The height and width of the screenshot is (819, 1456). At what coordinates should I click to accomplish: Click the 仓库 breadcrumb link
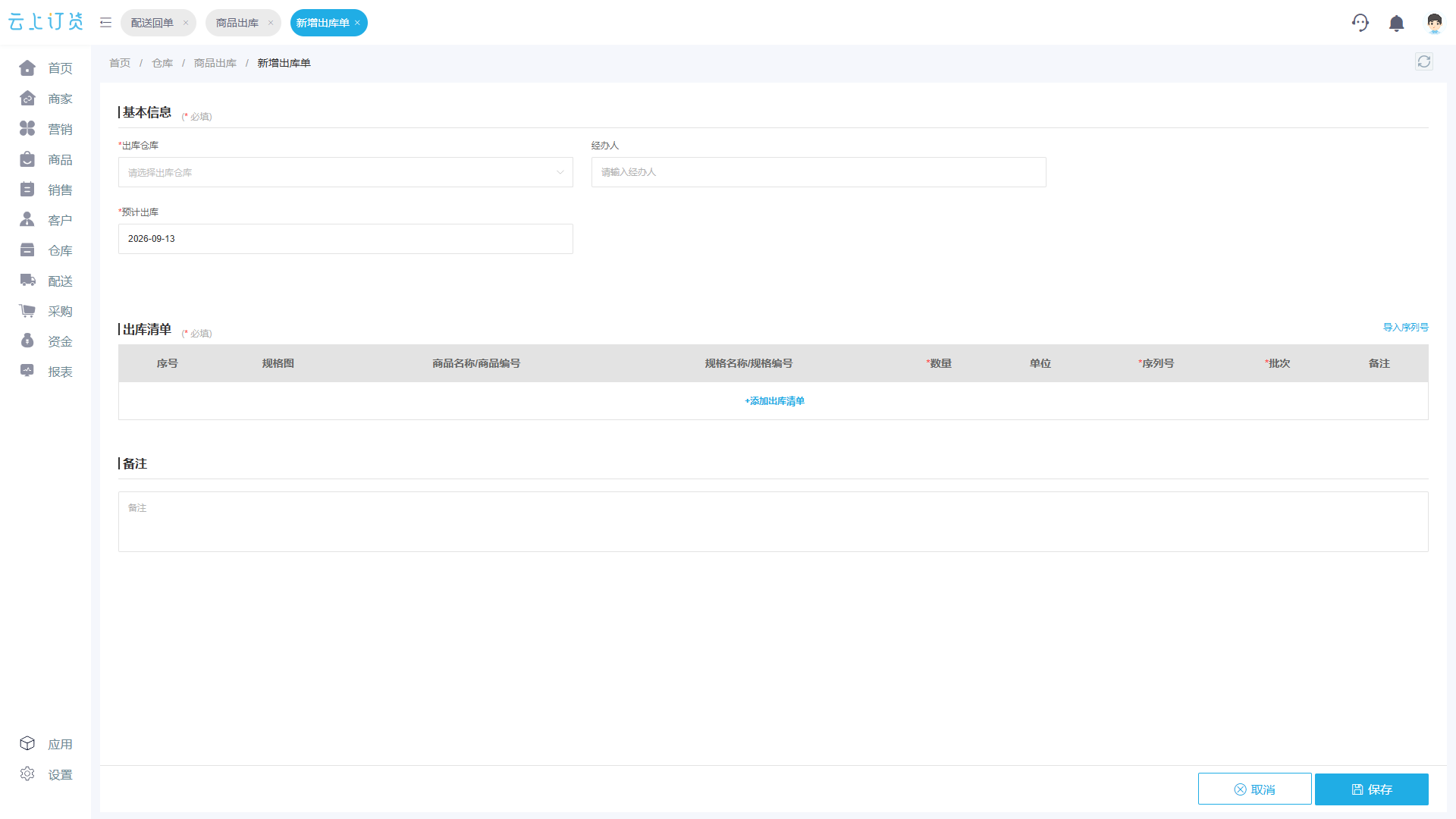(162, 63)
